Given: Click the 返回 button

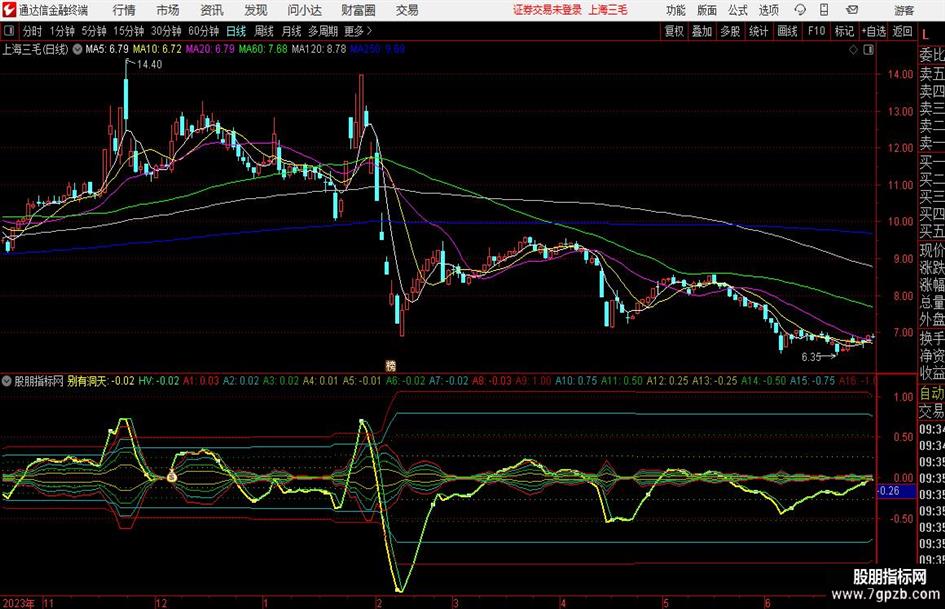Looking at the screenshot, I should [x=902, y=31].
